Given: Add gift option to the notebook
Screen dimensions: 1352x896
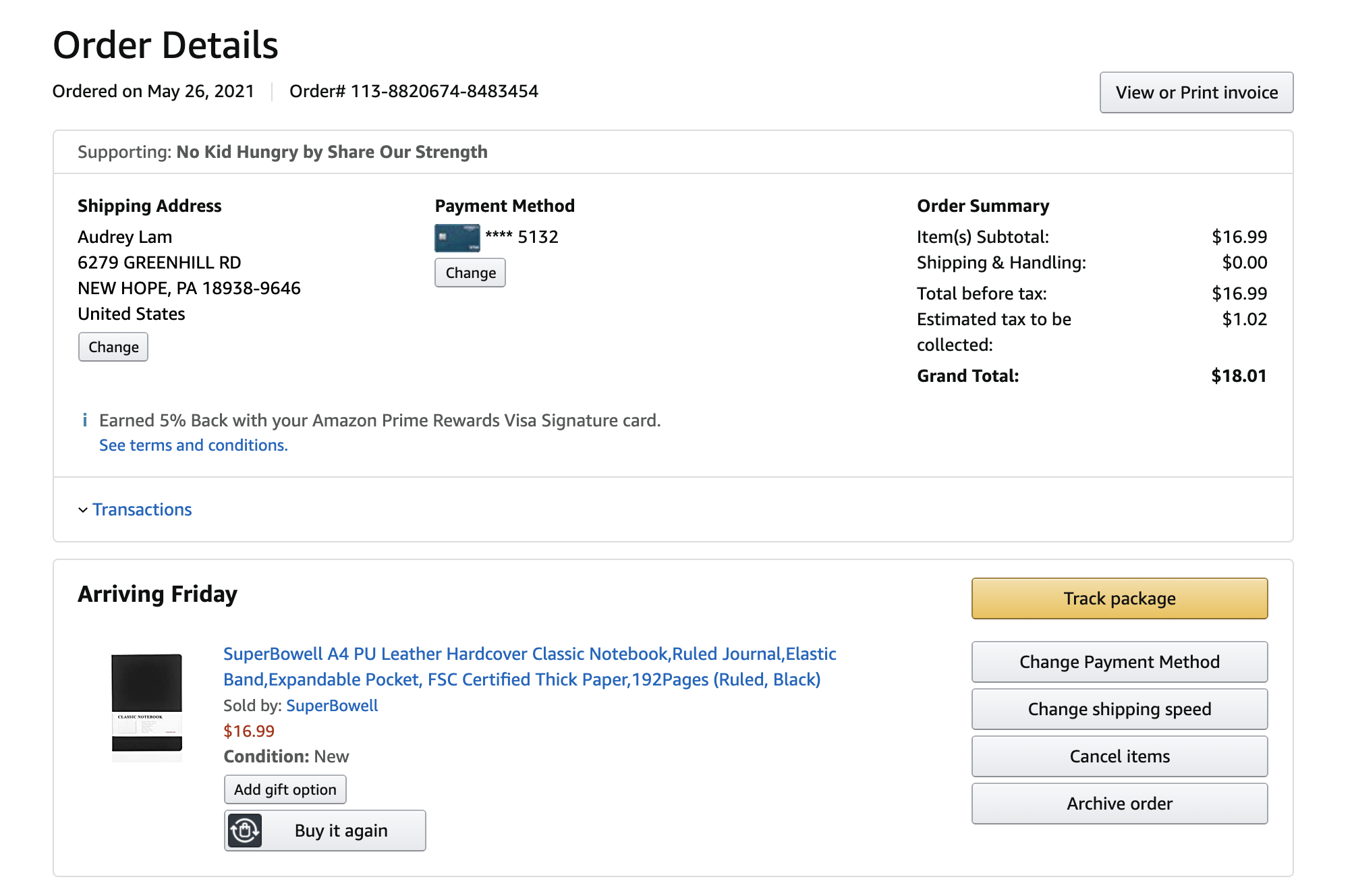Looking at the screenshot, I should pyautogui.click(x=285, y=789).
